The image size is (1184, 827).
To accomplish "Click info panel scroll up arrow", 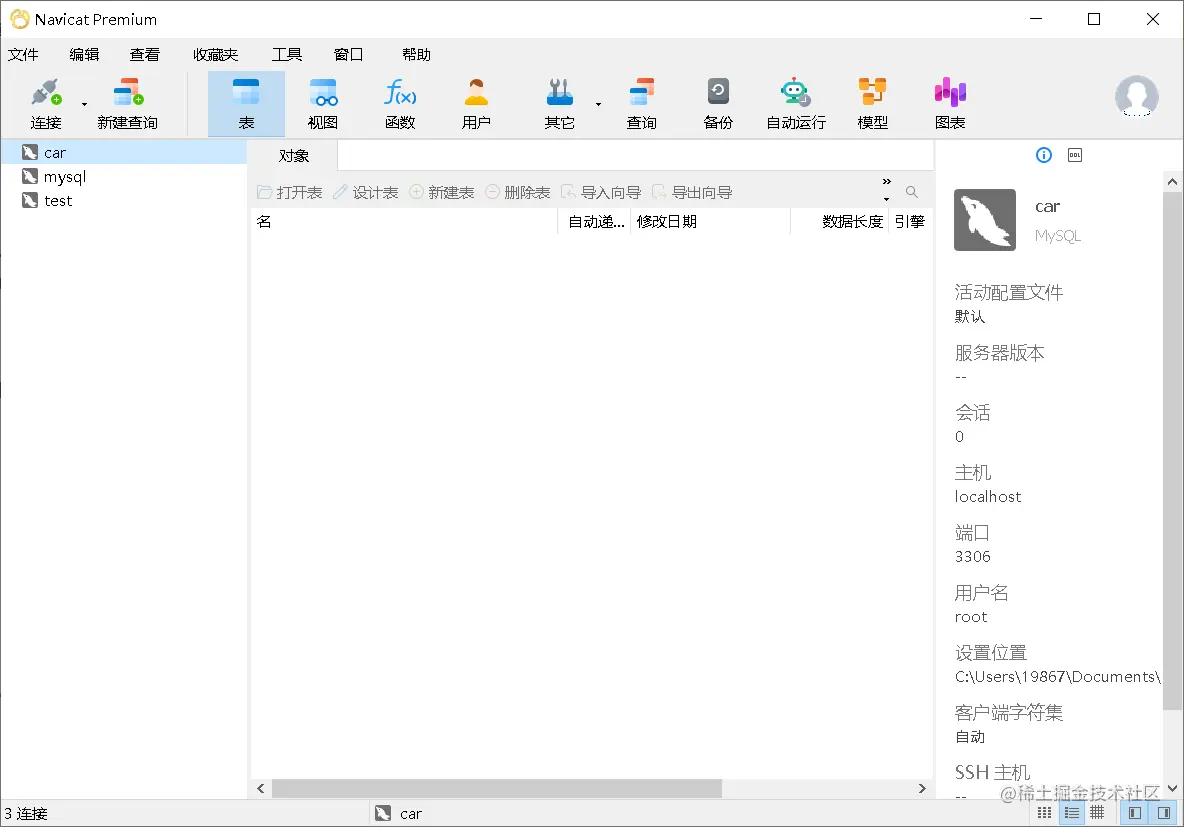I will pyautogui.click(x=1172, y=181).
